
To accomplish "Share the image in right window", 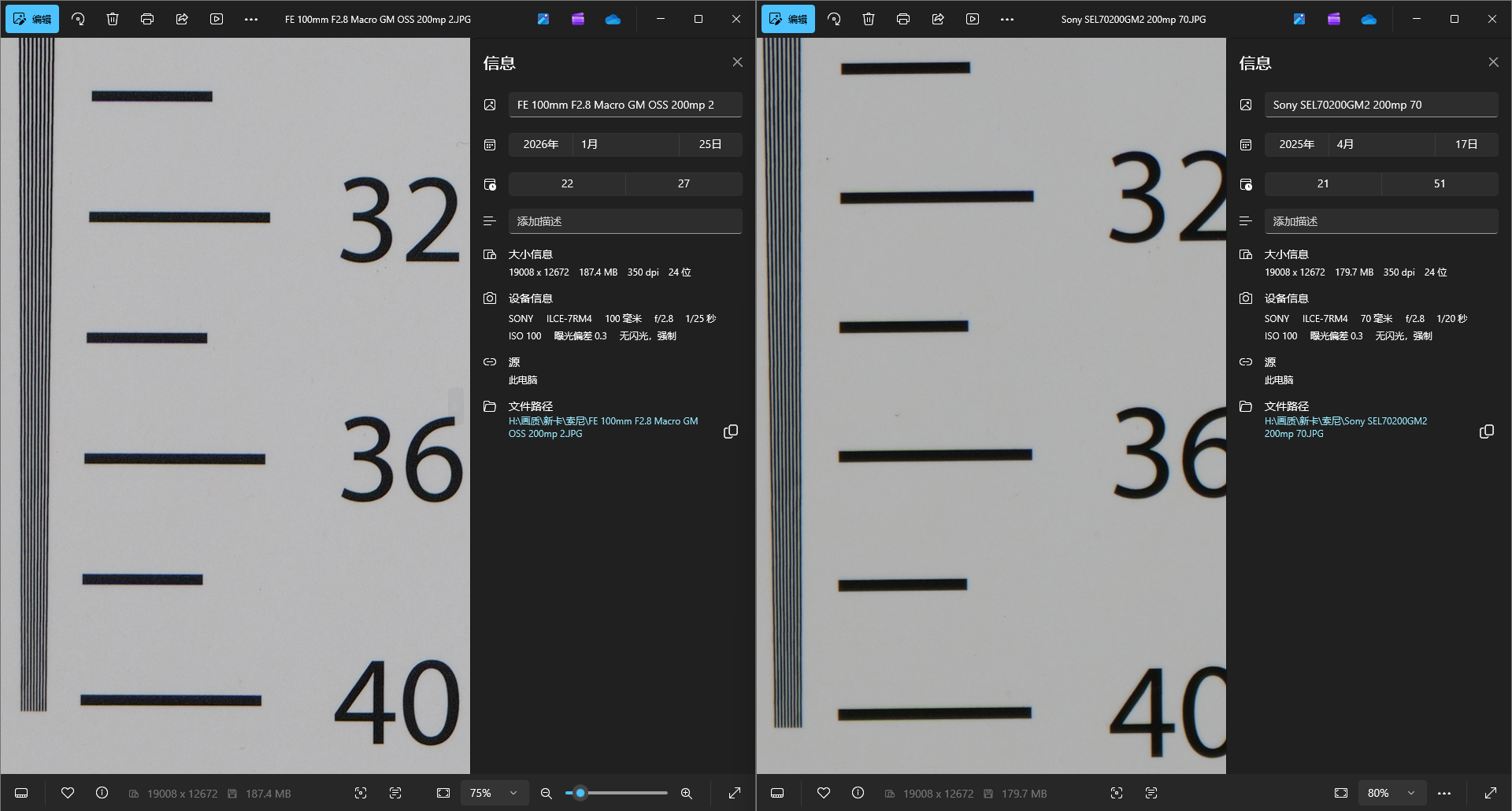I will coord(938,19).
